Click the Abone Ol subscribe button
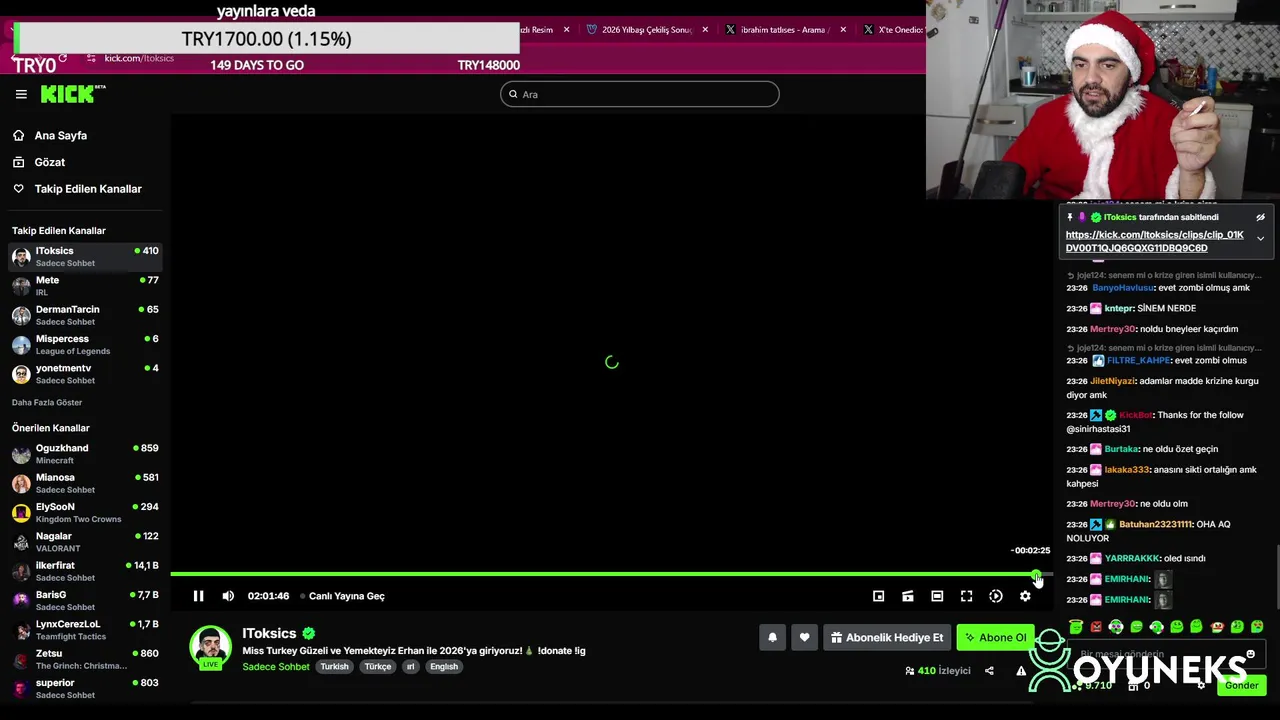The height and width of the screenshot is (720, 1280). tap(996, 637)
